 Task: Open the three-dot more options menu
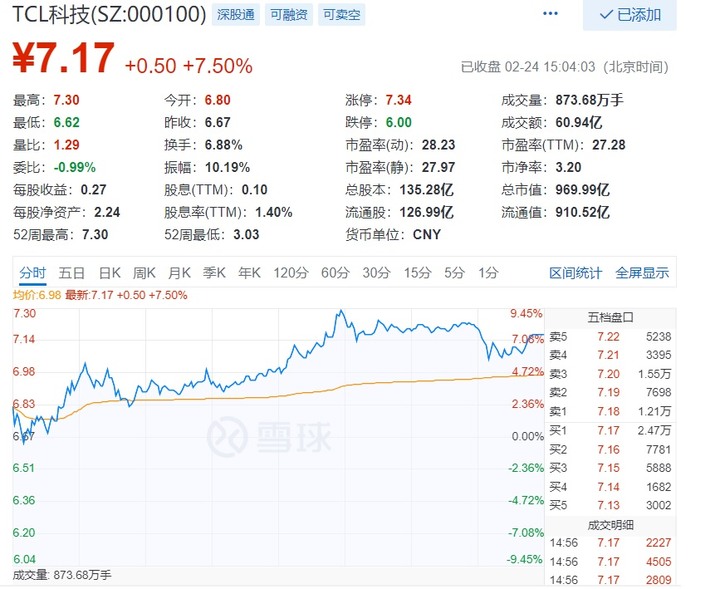pos(550,14)
